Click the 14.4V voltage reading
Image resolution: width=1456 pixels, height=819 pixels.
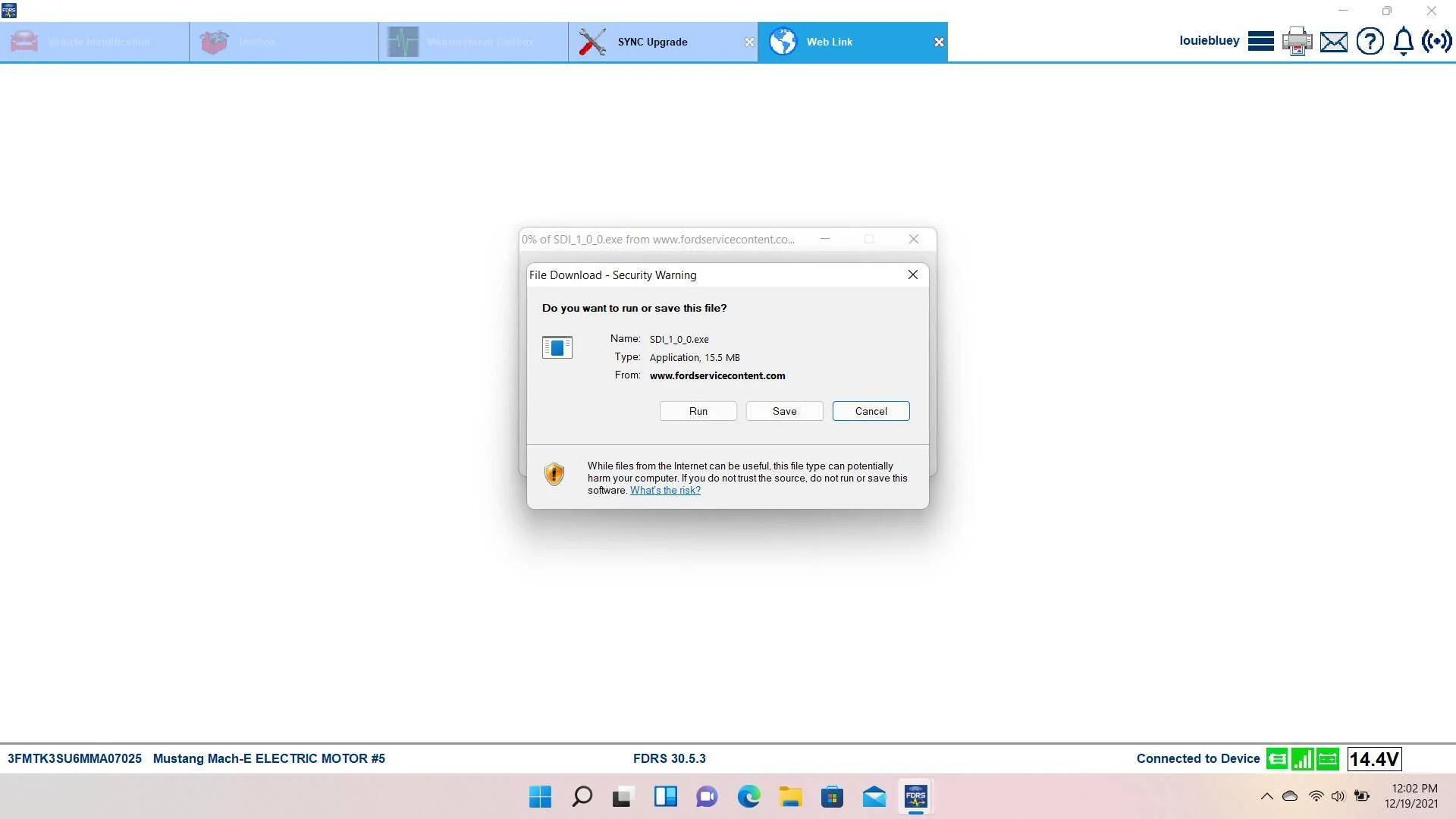pos(1374,759)
